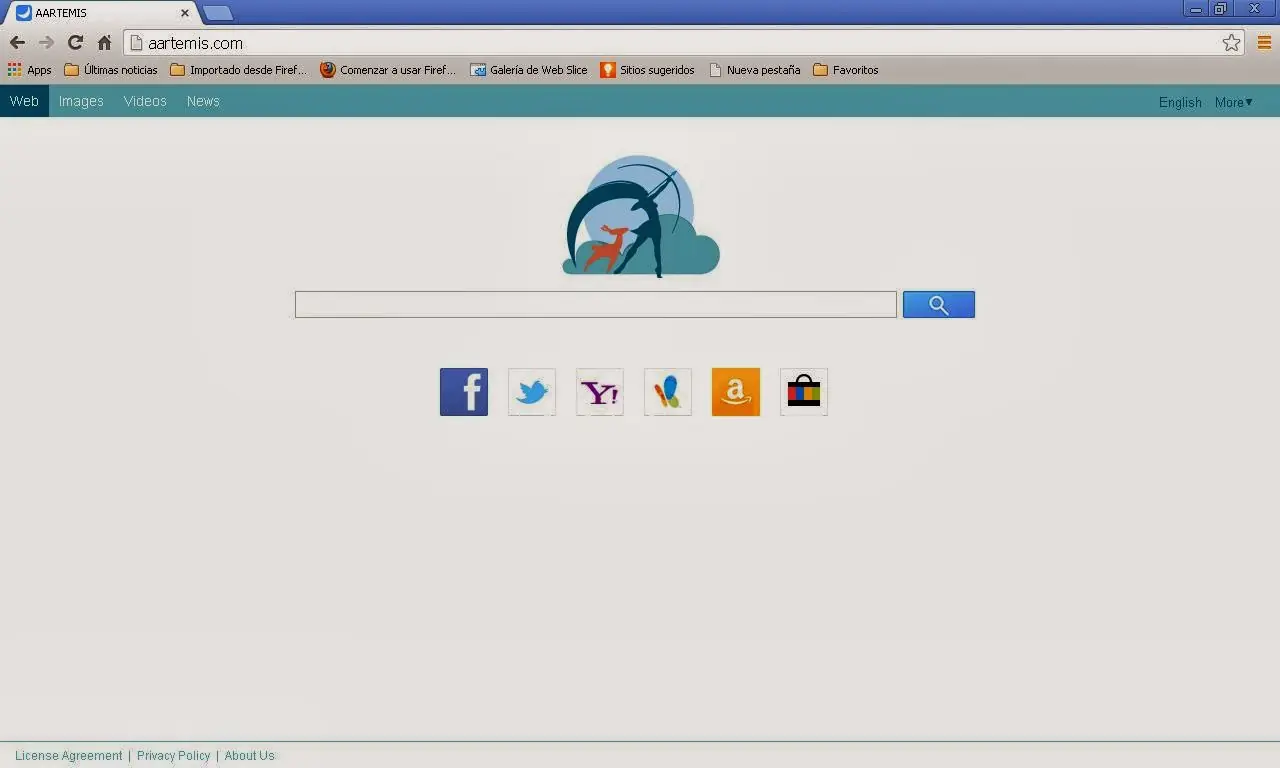Click the blue magnifier search button
The height and width of the screenshot is (768, 1280).
coord(939,305)
